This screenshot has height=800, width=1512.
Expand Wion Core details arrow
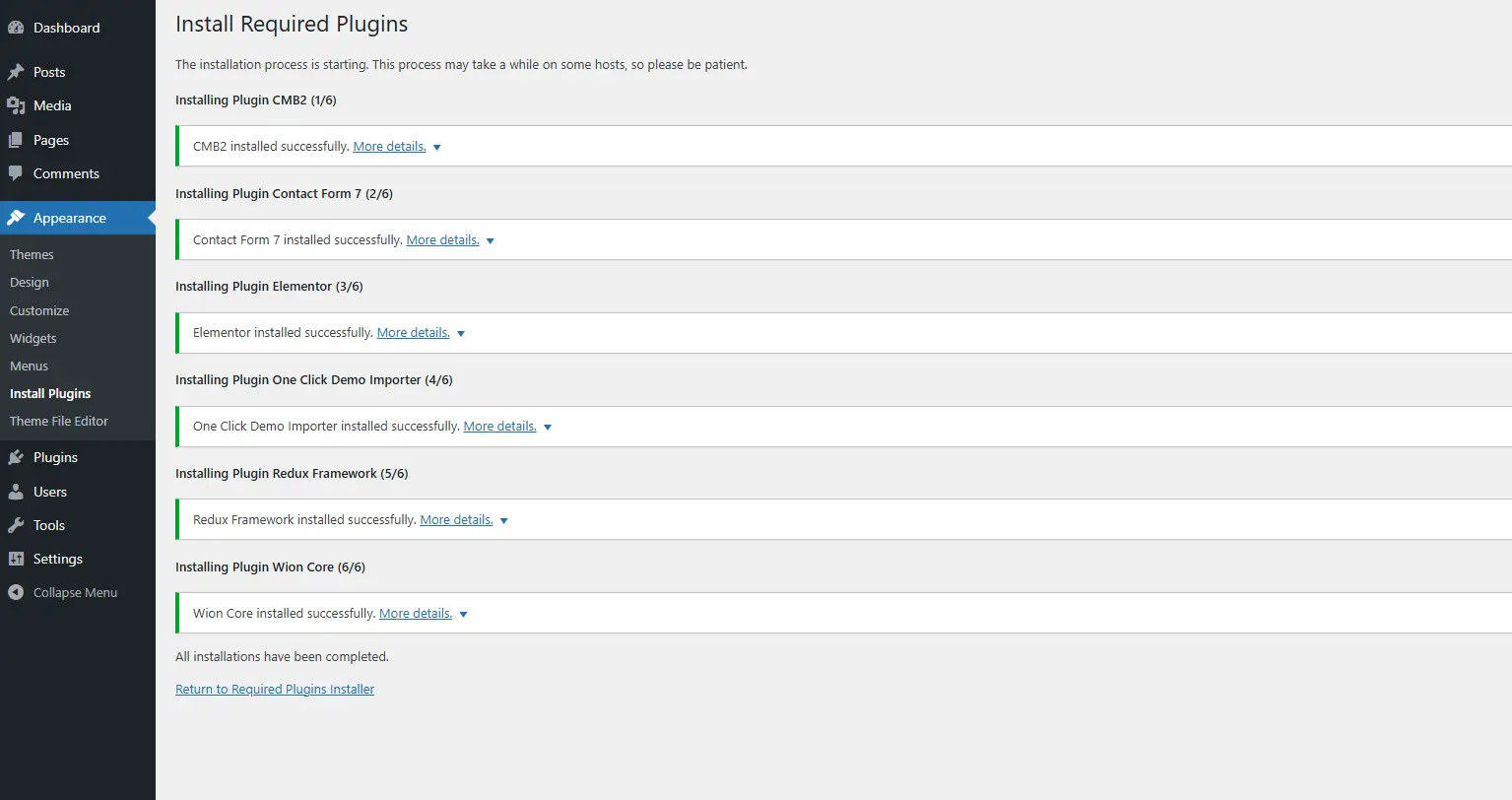pyautogui.click(x=463, y=615)
